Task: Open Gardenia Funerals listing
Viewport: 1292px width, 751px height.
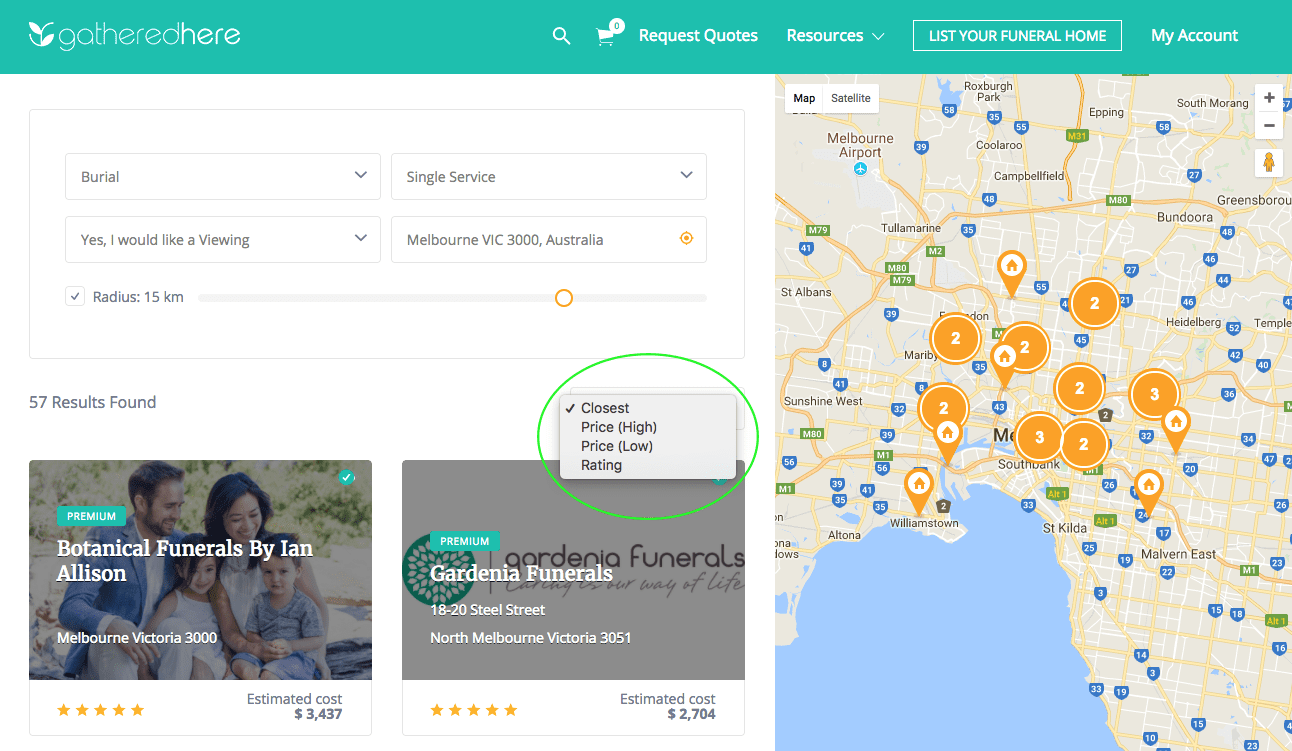Action: 521,573
